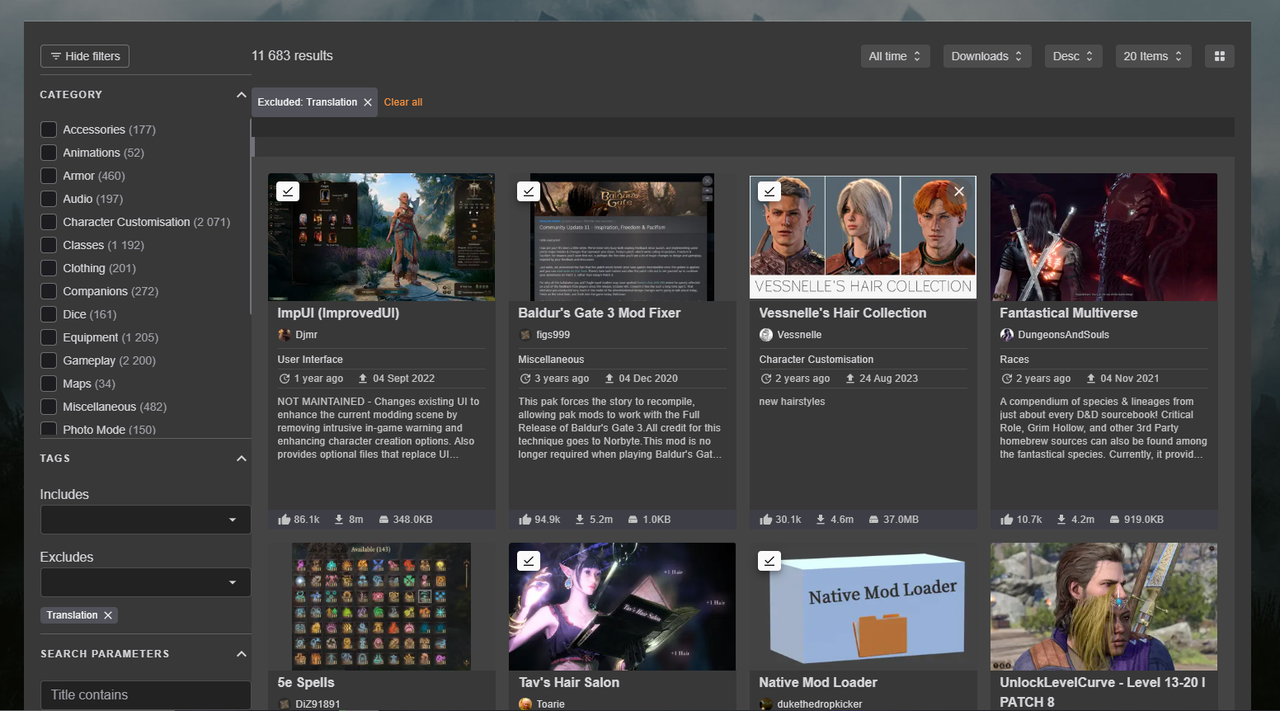The width and height of the screenshot is (1280, 711).
Task: Click the Toarie author avatar
Action: (x=525, y=704)
